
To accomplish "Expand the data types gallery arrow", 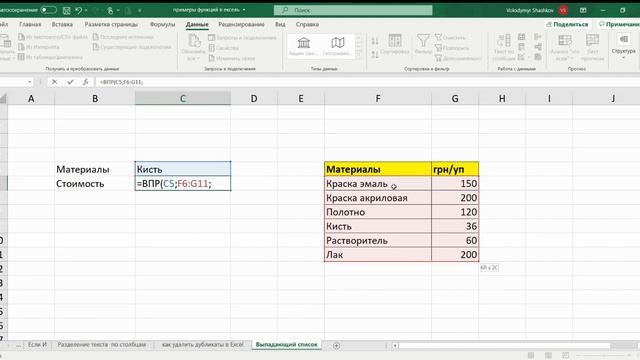I will pos(359,55).
